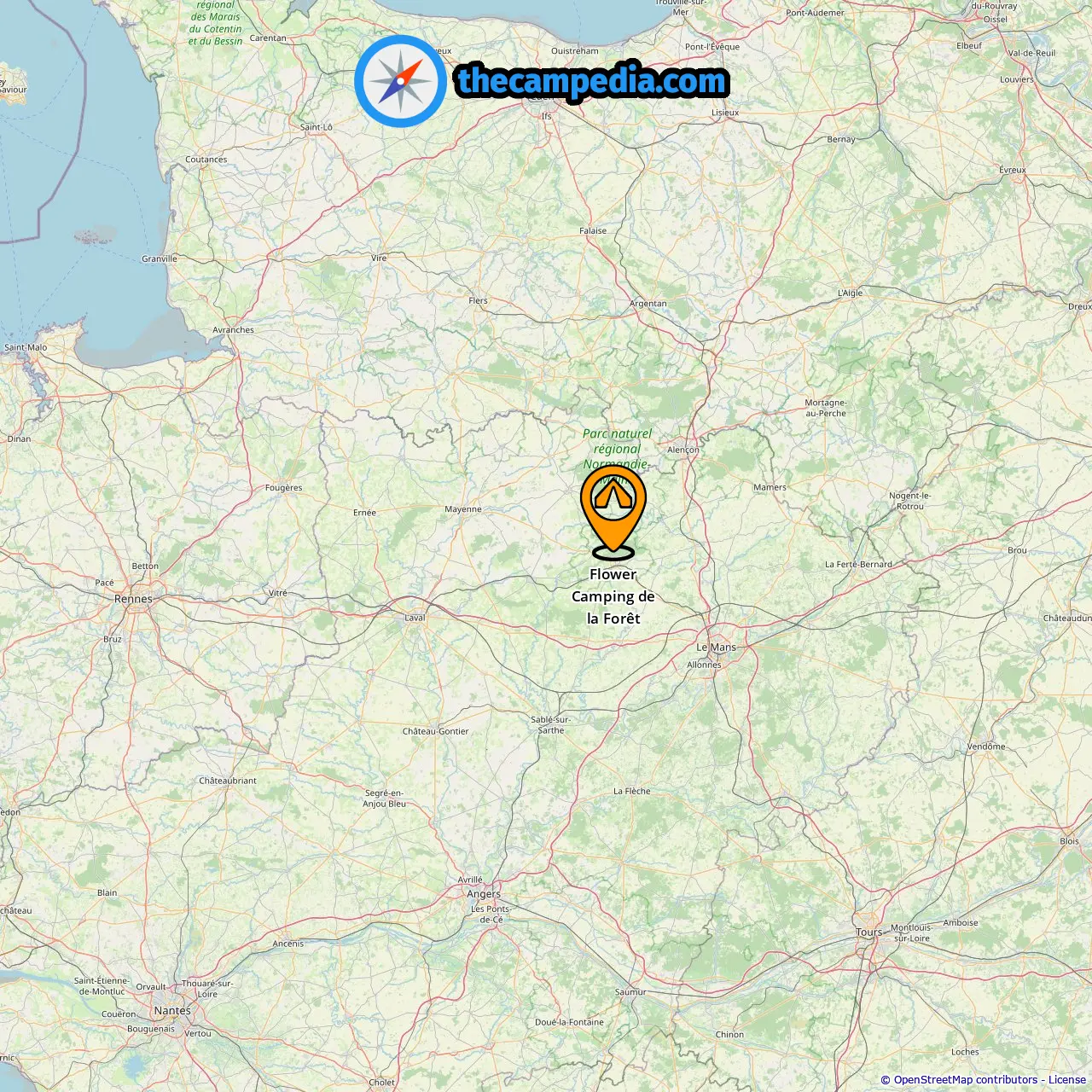The height and width of the screenshot is (1092, 1092).
Task: Click the orange camping tent map pin
Action: [x=613, y=511]
